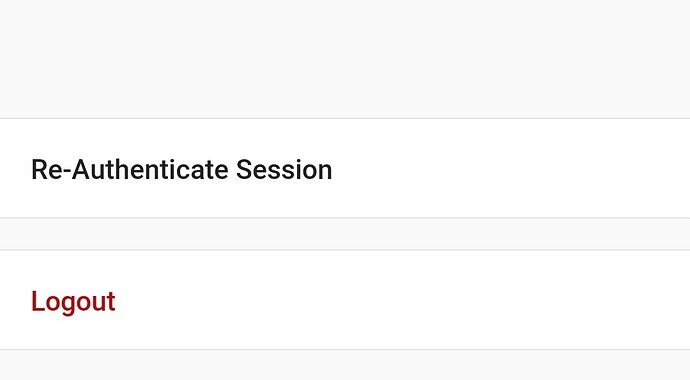Select the entry above Logout
The height and width of the screenshot is (380, 690).
click(x=345, y=168)
